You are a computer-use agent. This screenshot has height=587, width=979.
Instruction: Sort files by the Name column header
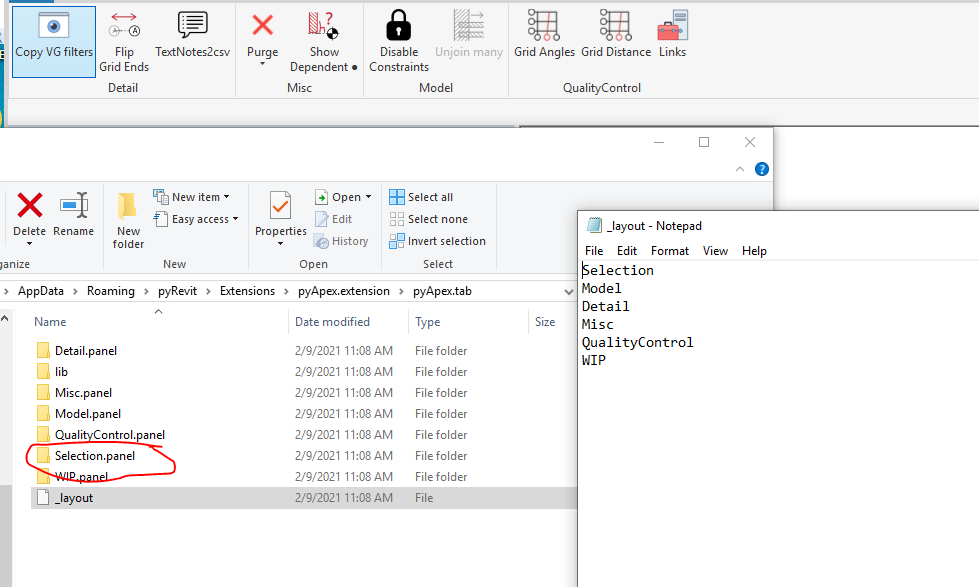click(x=50, y=321)
